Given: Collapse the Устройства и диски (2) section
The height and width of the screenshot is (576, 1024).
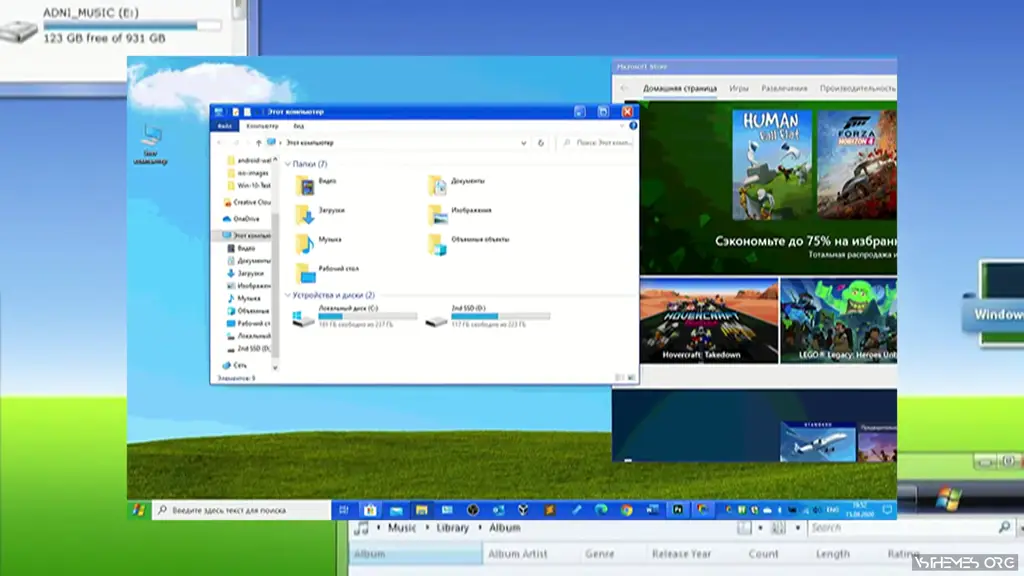Looking at the screenshot, I should (290, 297).
